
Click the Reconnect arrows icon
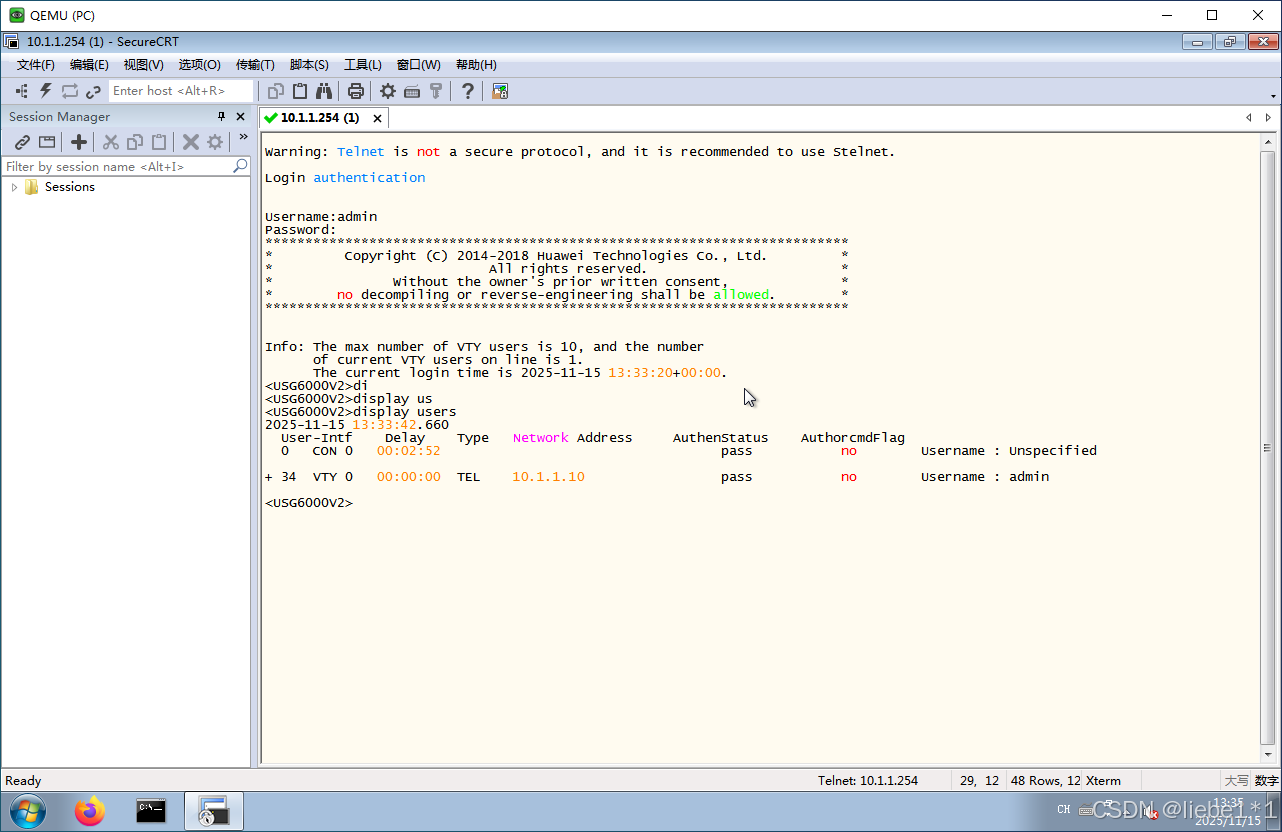70,91
